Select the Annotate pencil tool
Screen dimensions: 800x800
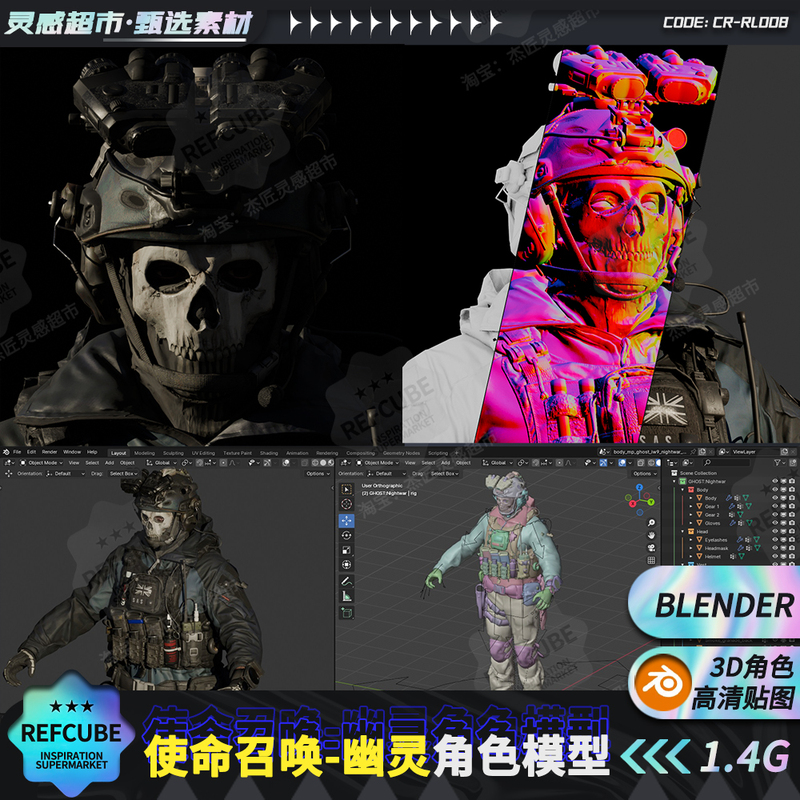click(346, 581)
